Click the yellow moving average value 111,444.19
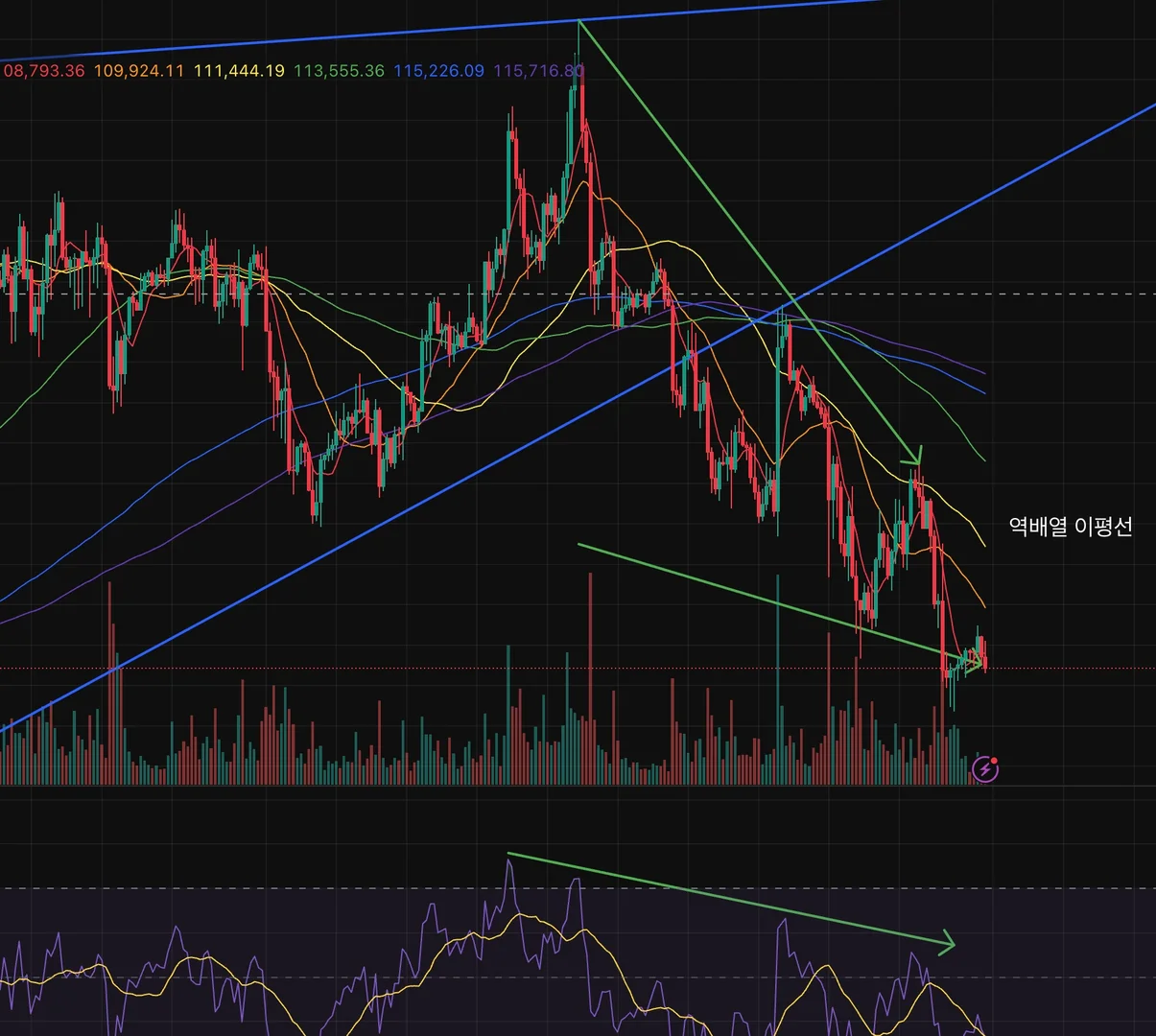The width and height of the screenshot is (1156, 1036). pos(239,71)
